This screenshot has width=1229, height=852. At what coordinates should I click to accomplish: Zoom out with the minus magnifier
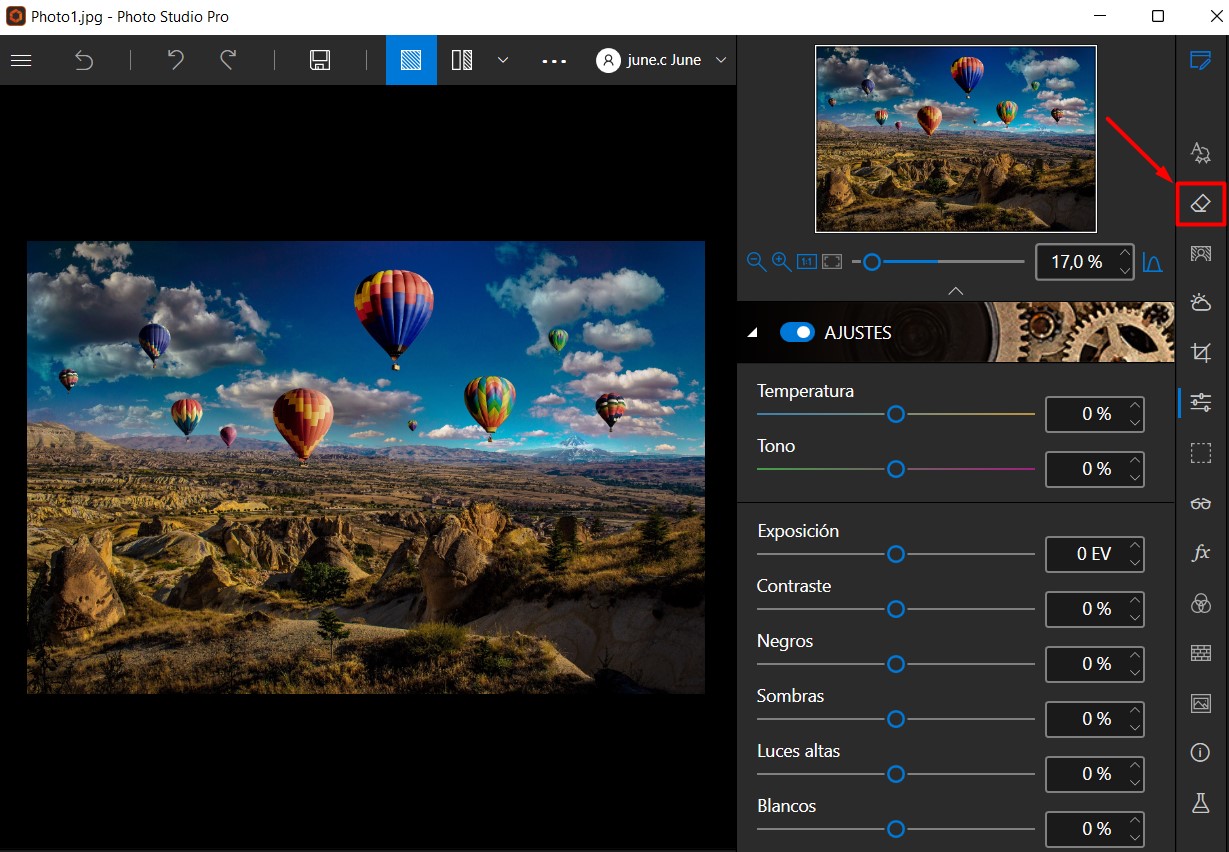(x=757, y=262)
